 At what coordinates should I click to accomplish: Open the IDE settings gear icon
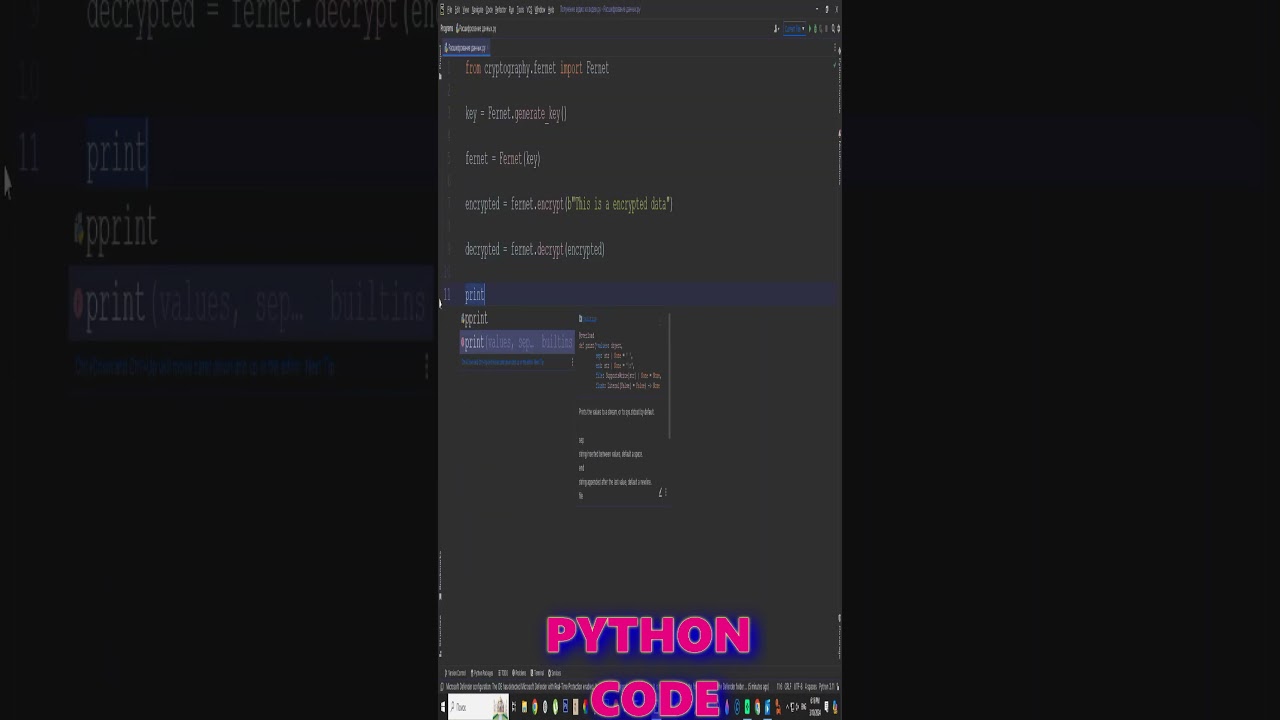point(838,29)
